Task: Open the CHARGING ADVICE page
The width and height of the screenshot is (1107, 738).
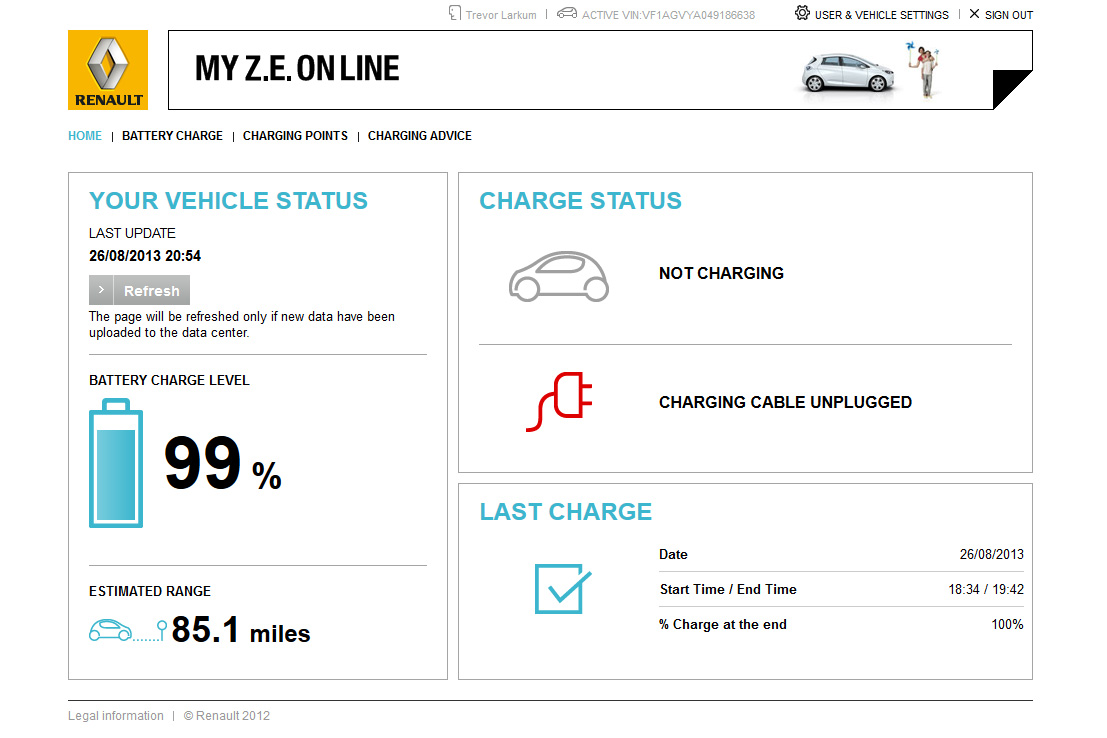Action: coord(419,136)
